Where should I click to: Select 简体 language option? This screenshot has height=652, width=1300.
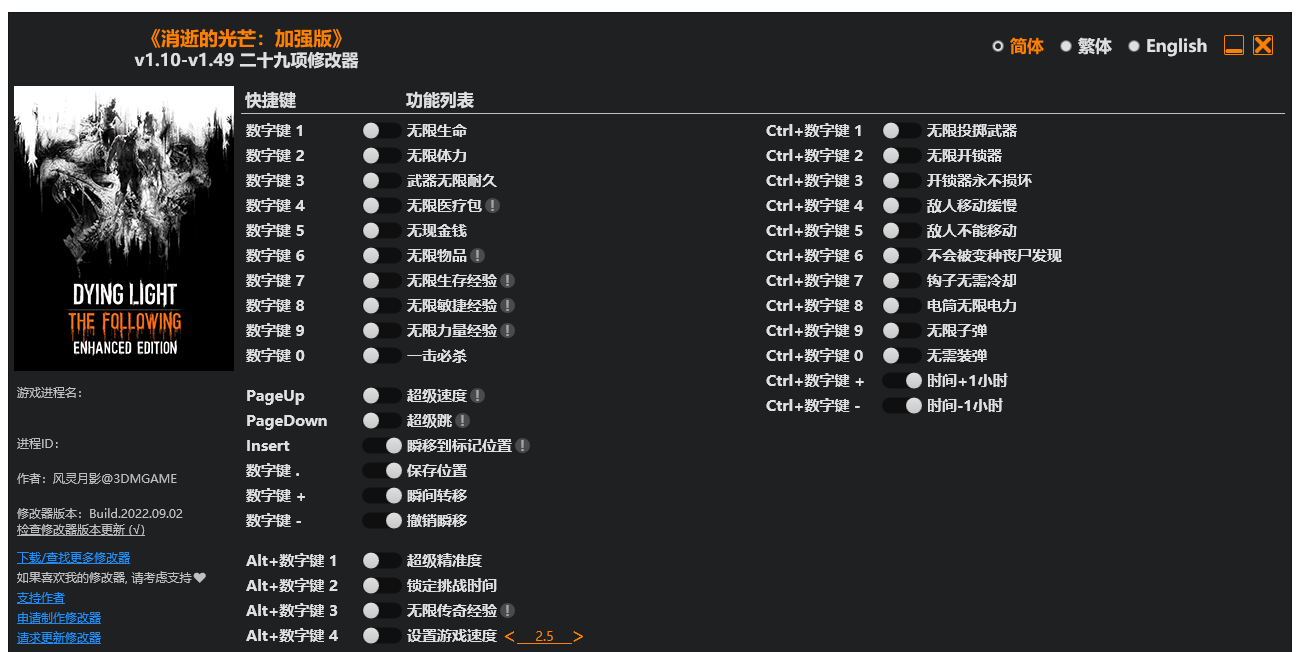pyautogui.click(x=1018, y=46)
